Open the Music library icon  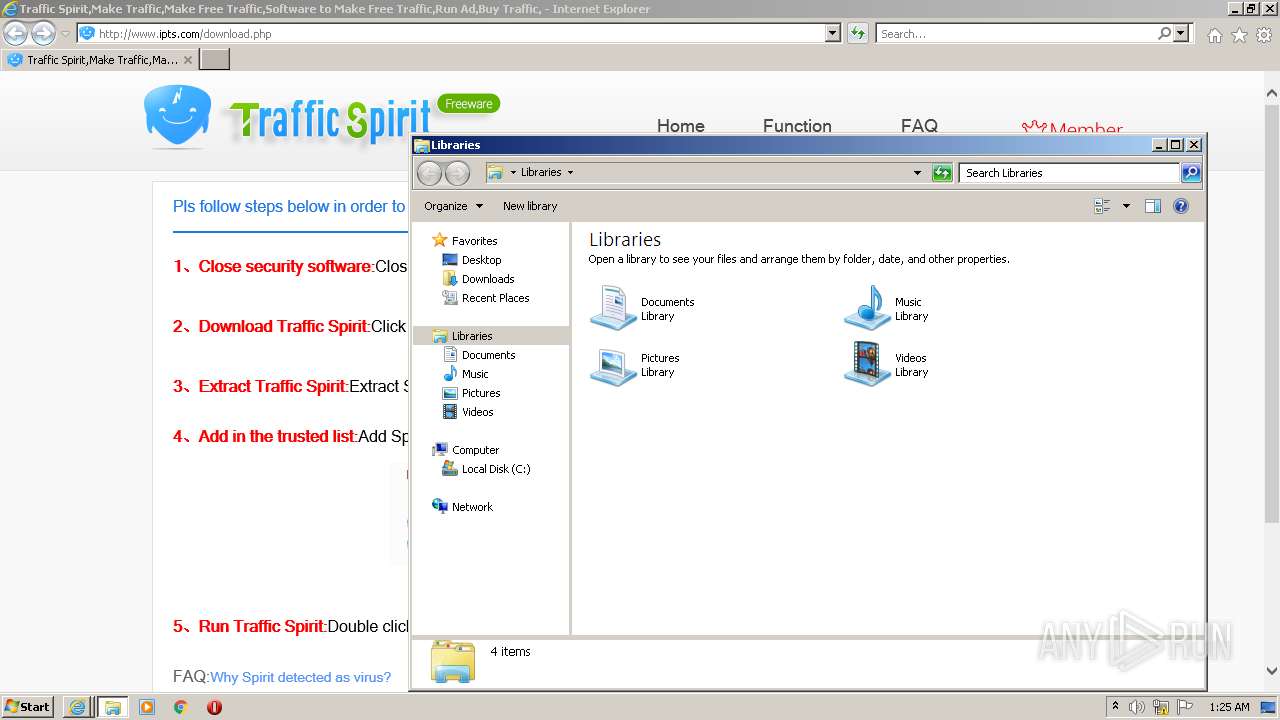(867, 308)
